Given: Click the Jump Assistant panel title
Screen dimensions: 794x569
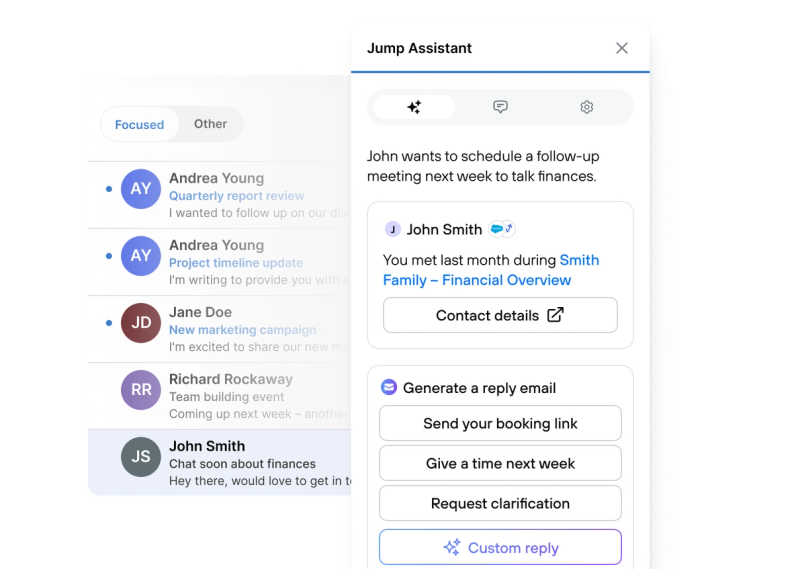Looking at the screenshot, I should (419, 48).
